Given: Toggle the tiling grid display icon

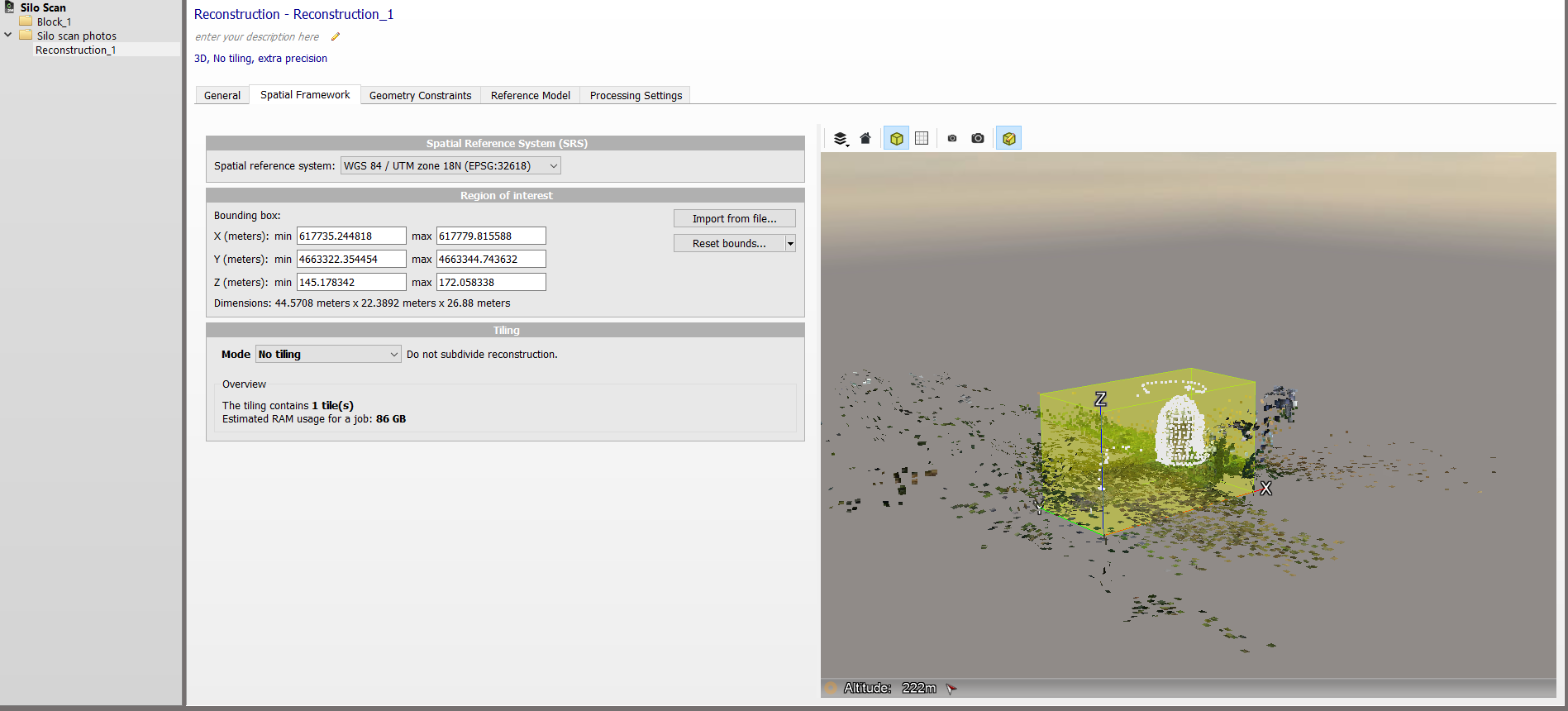Looking at the screenshot, I should pyautogui.click(x=922, y=138).
